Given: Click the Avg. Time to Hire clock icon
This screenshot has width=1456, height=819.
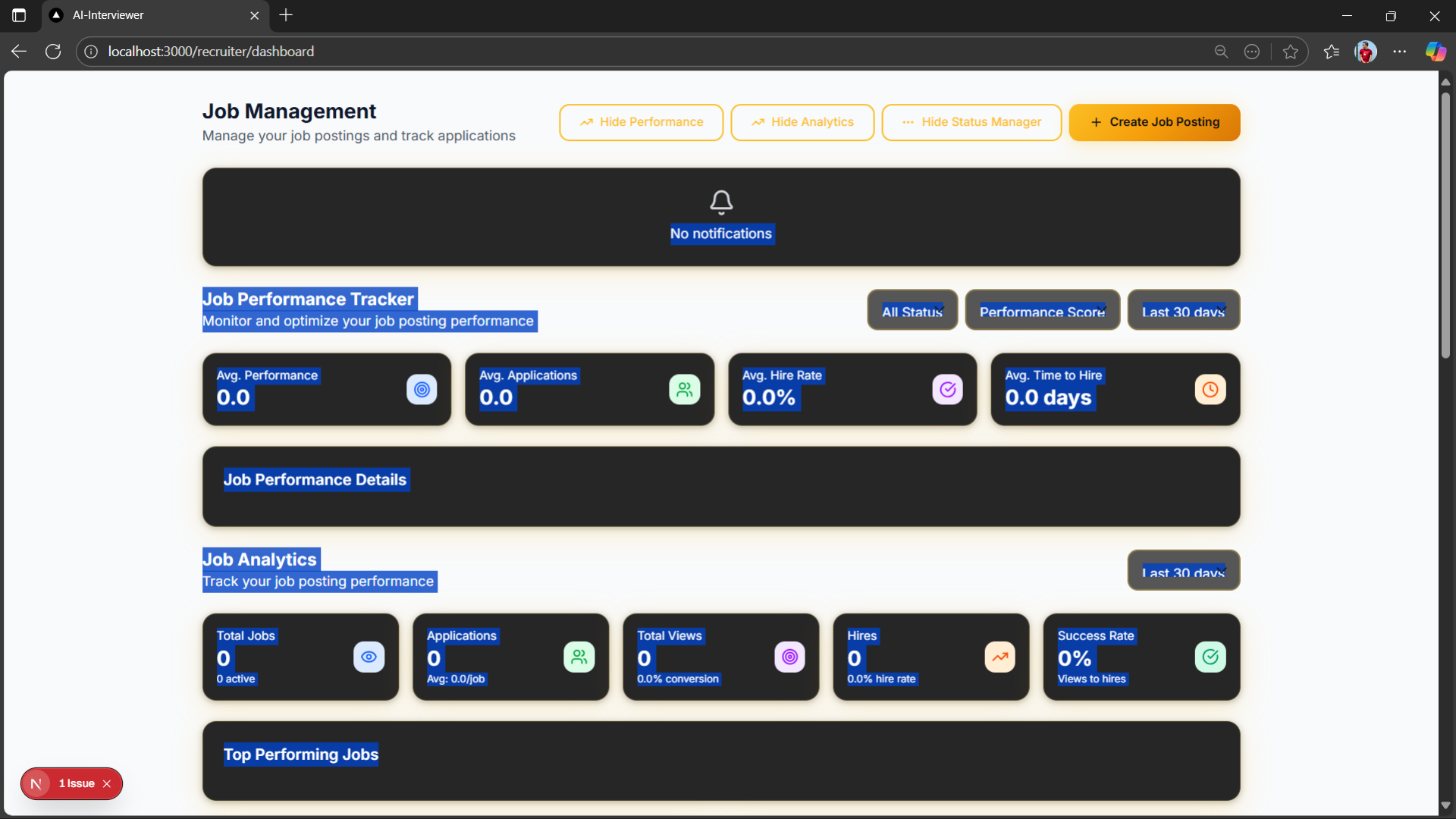Looking at the screenshot, I should (1210, 390).
